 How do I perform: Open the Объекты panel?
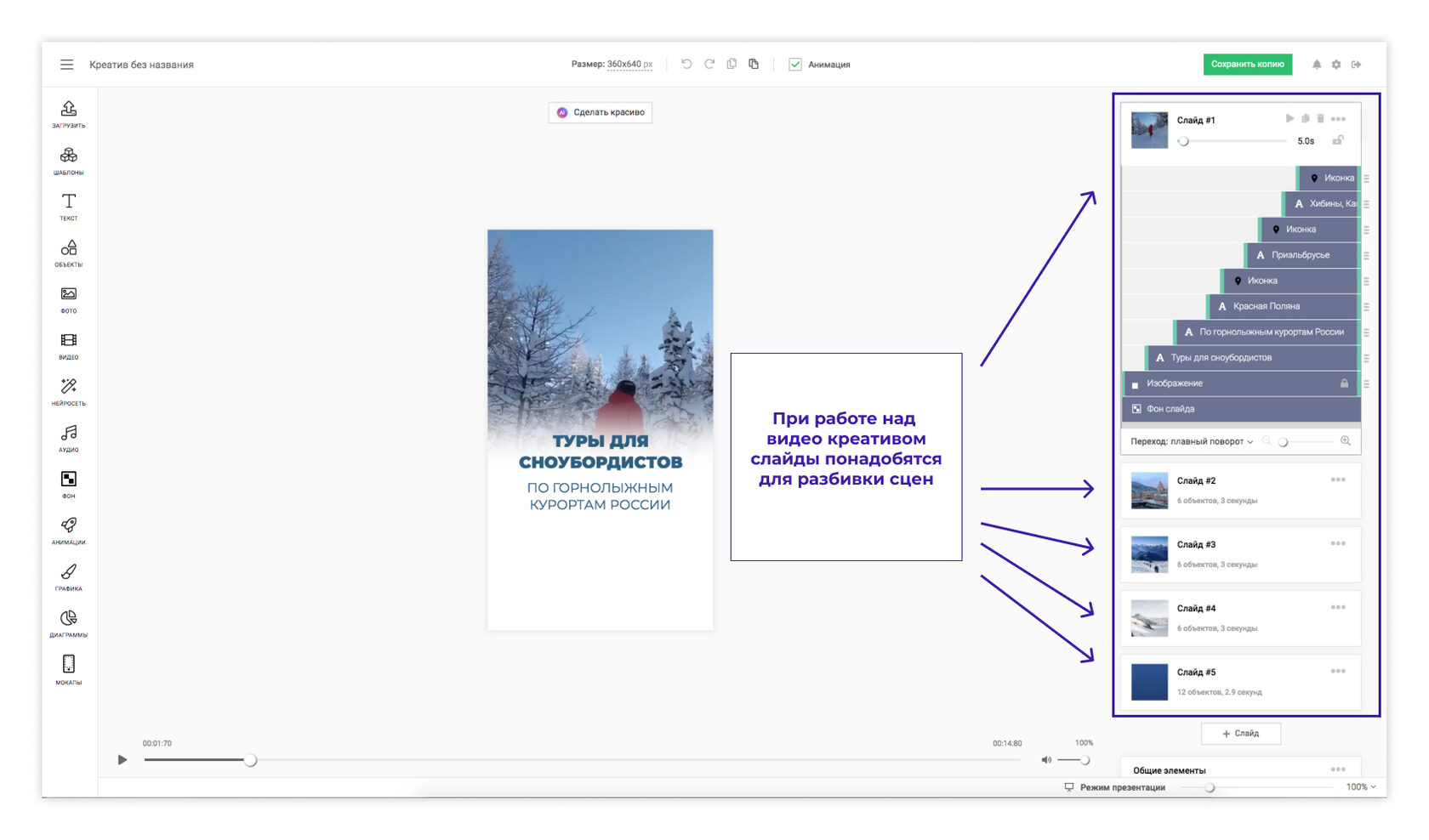pyautogui.click(x=69, y=253)
